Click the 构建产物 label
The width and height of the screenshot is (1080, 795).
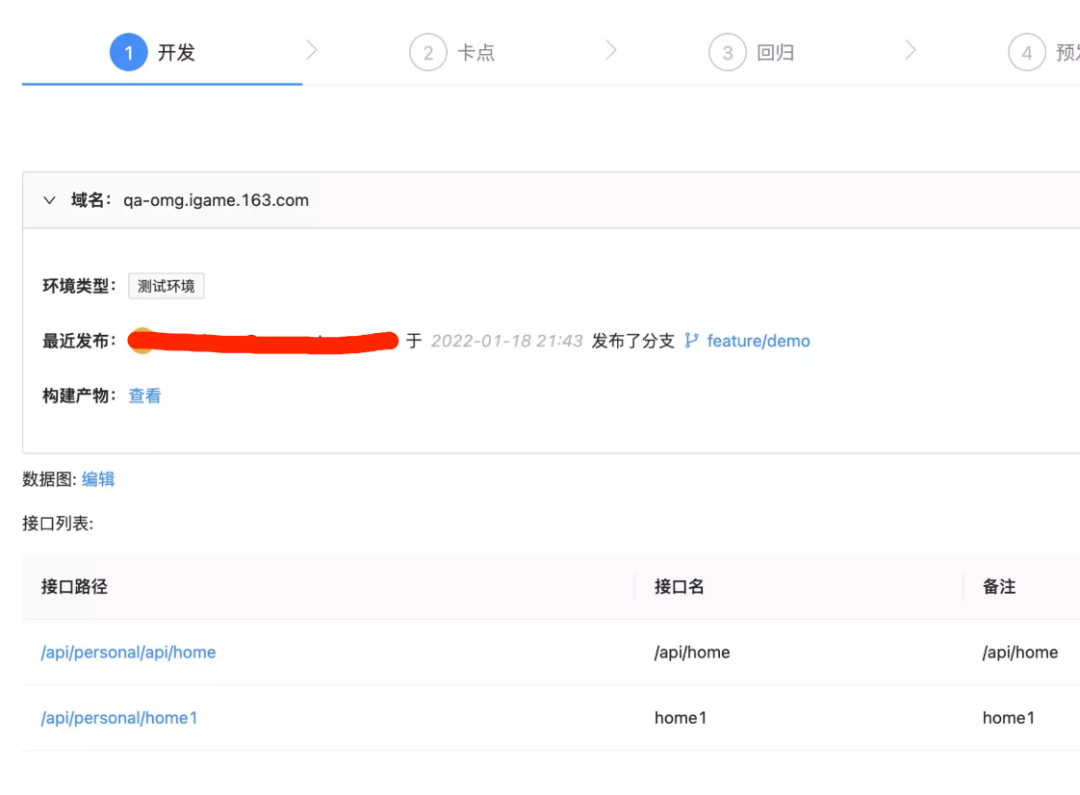click(x=79, y=396)
